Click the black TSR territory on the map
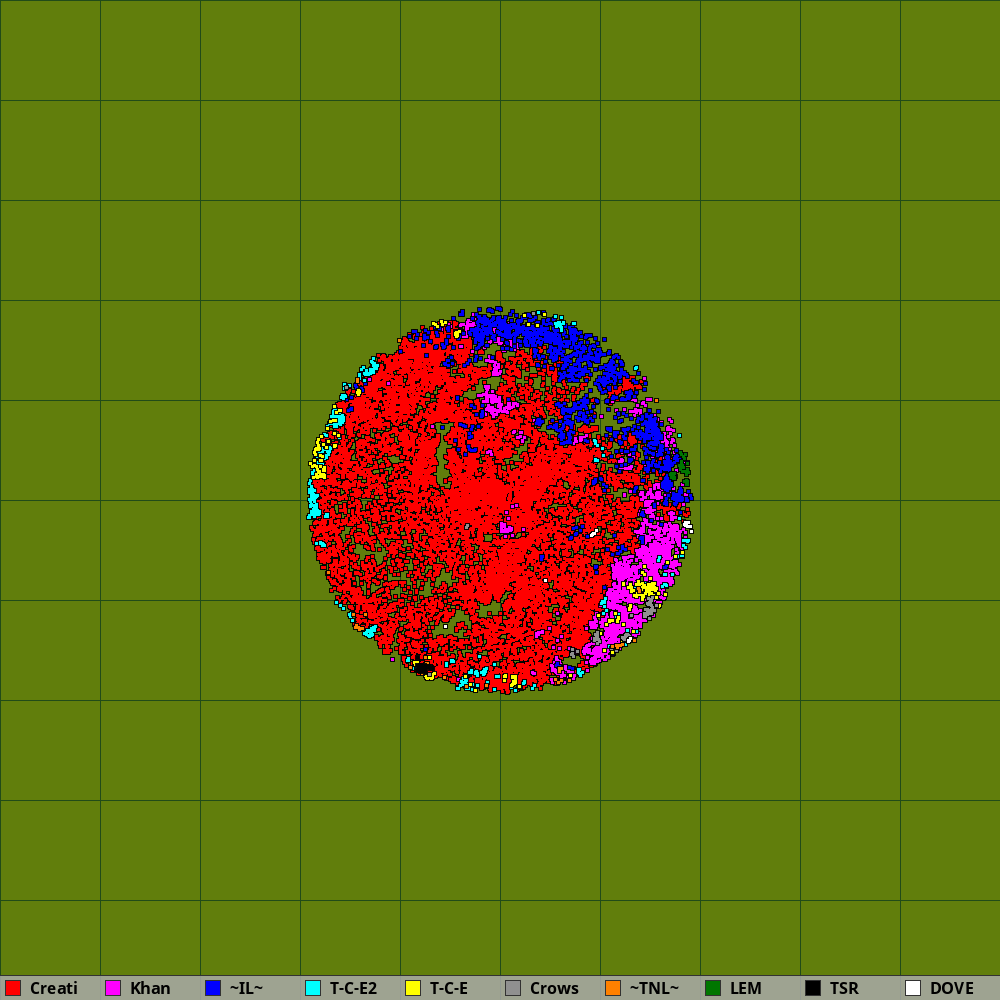The height and width of the screenshot is (1000, 1000). click(x=424, y=668)
